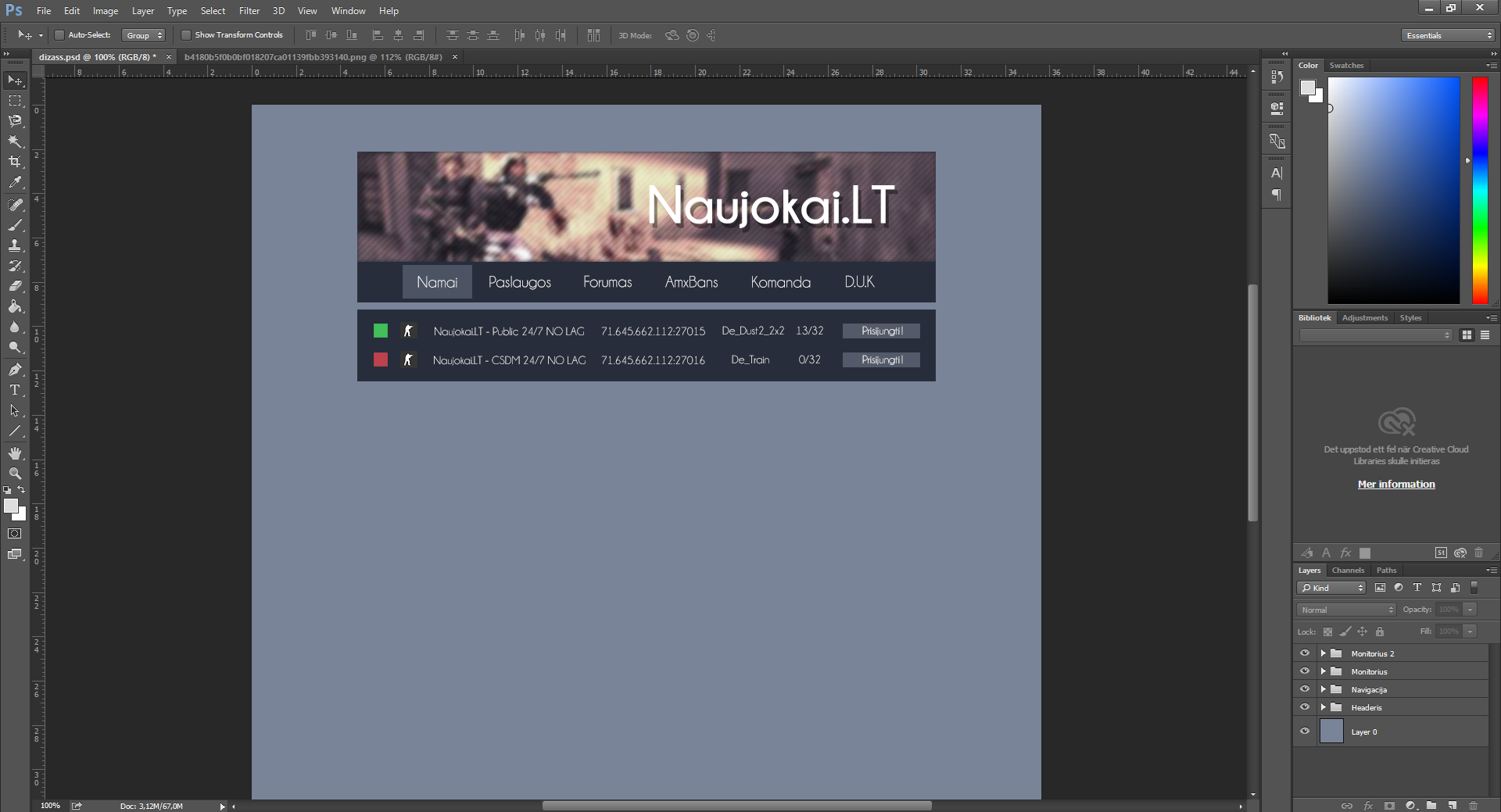Select the Crop tool
Image resolution: width=1501 pixels, height=812 pixels.
tap(15, 162)
